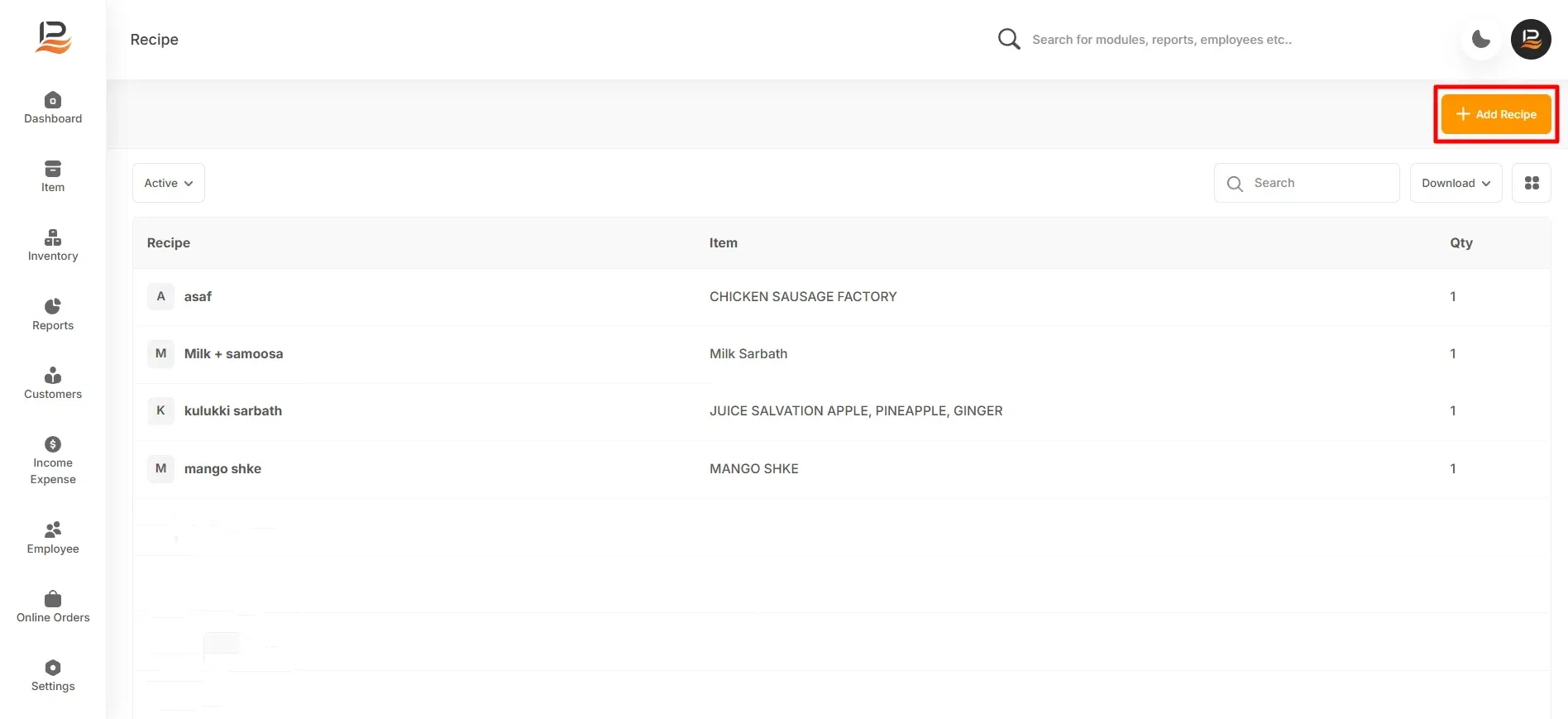Open the Employee sidebar icon

tap(53, 530)
